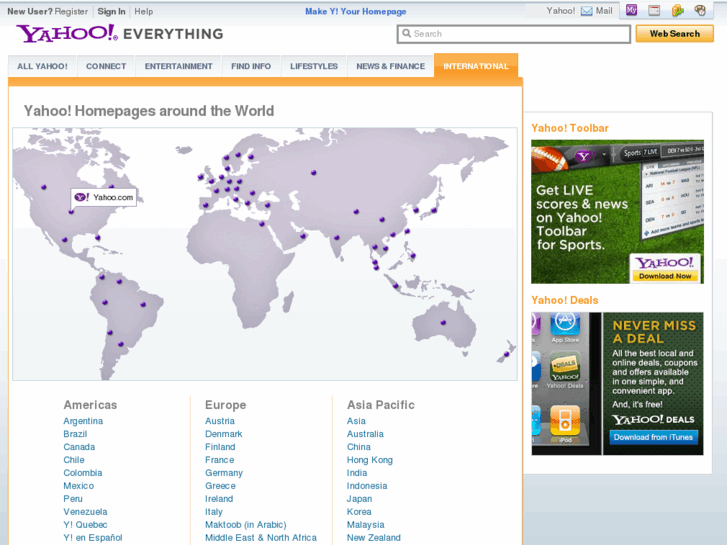
Task: Select the Japan dot on the map
Action: (x=434, y=211)
